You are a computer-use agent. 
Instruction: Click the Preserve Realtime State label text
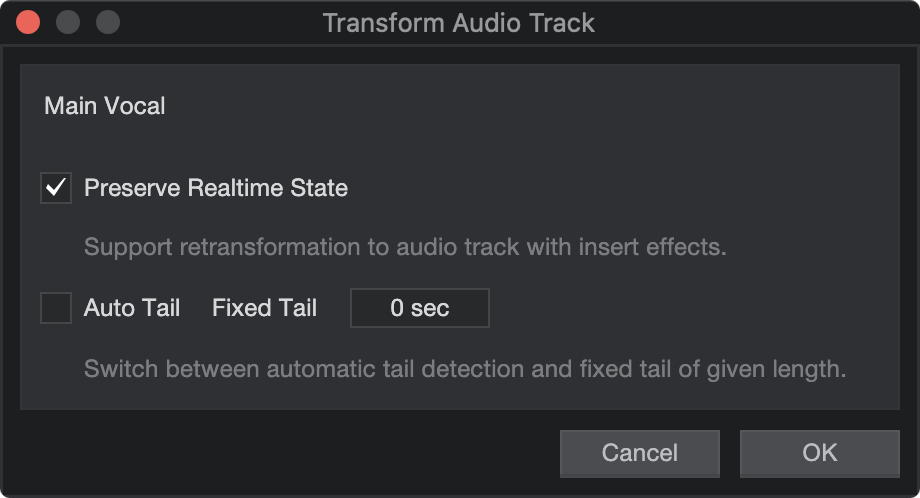(x=216, y=188)
